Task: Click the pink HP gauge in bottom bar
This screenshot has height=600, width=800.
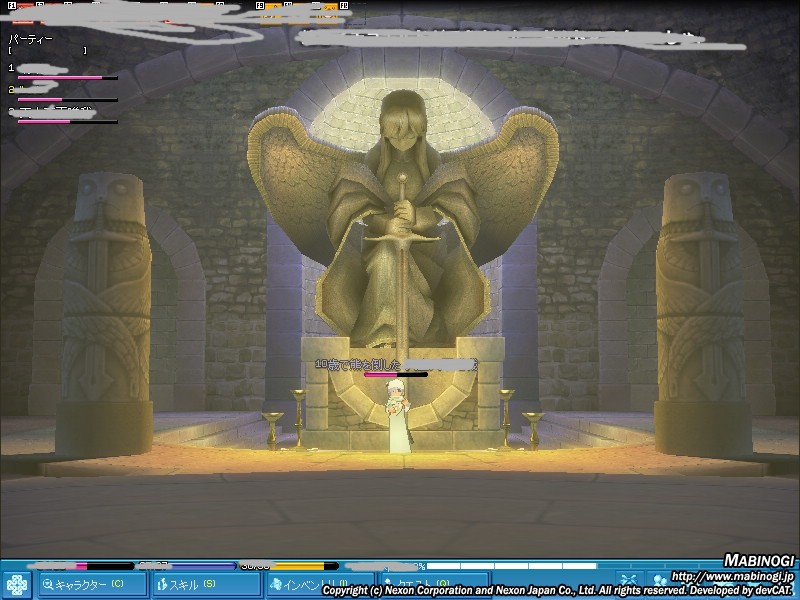Action: 81,566
